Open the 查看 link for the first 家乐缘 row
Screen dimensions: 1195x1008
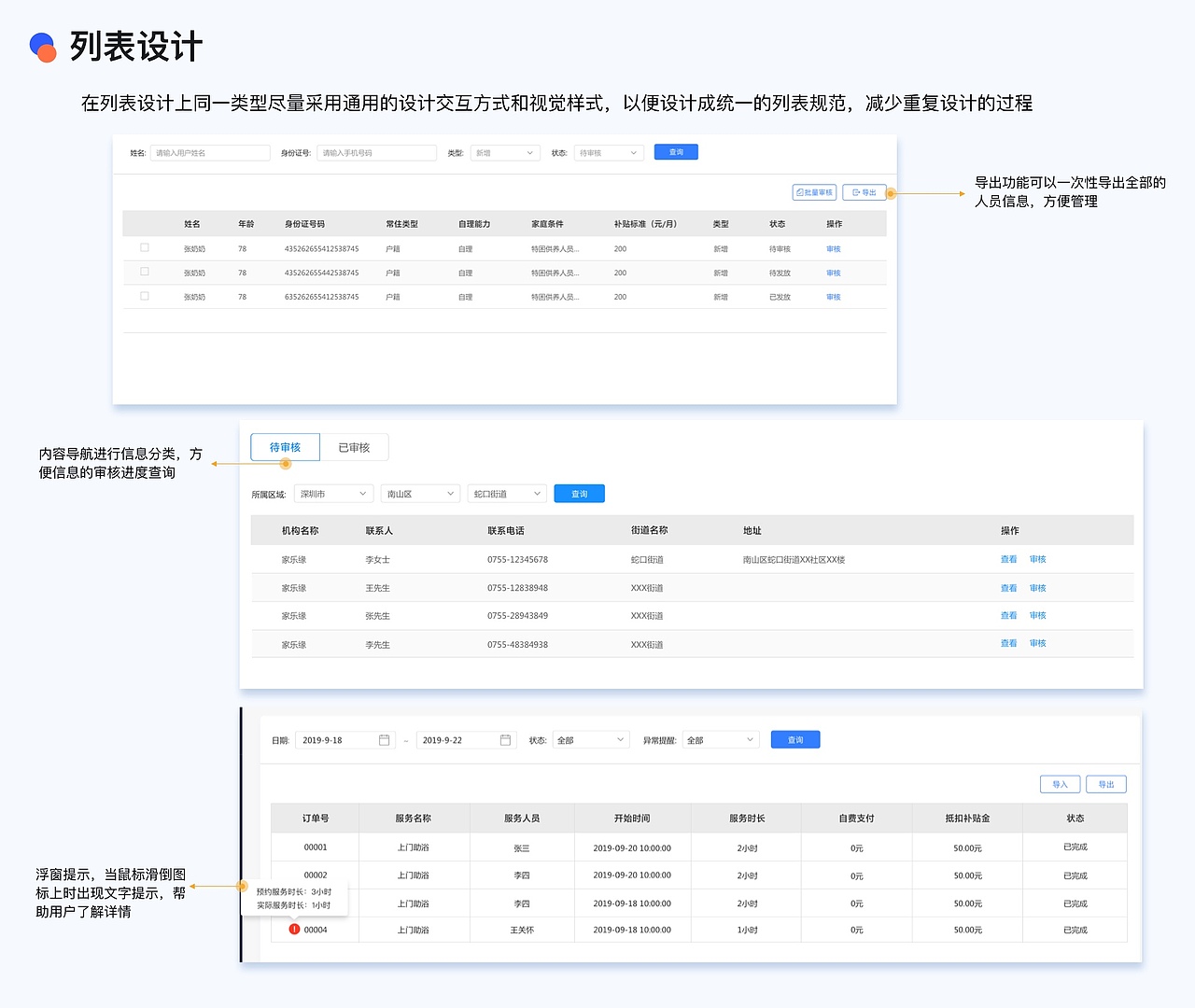click(1008, 559)
